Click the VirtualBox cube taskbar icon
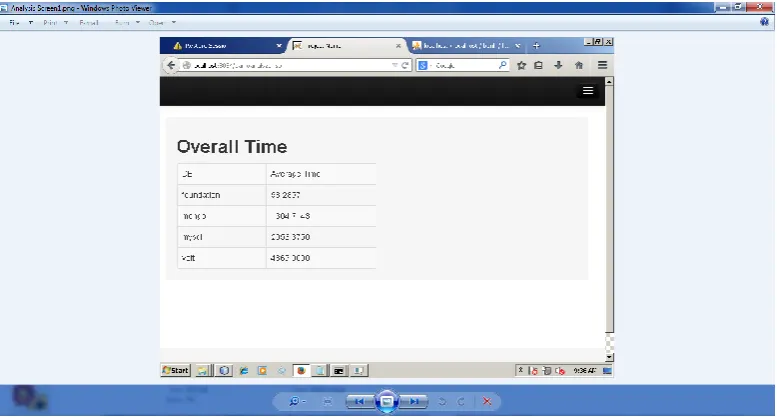 (x=224, y=370)
